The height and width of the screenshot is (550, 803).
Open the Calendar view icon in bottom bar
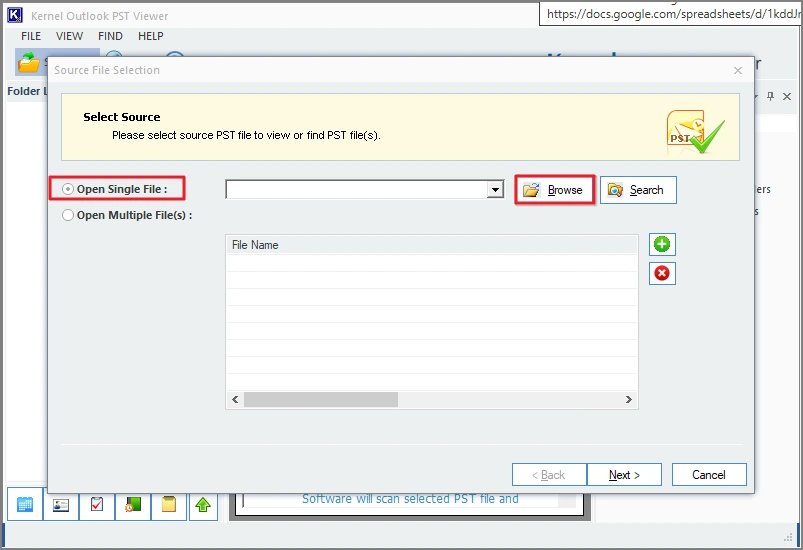(x=25, y=505)
